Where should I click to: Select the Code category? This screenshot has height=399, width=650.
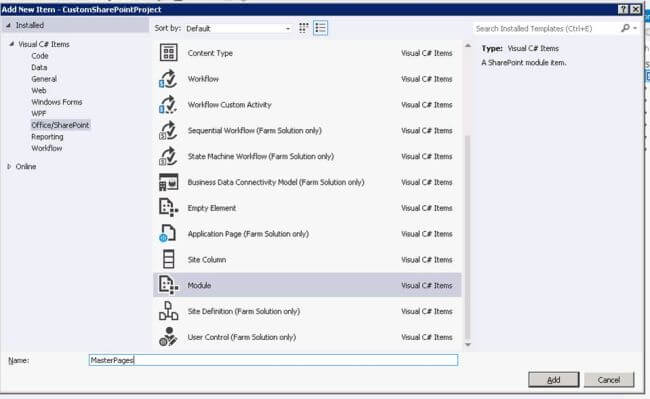pyautogui.click(x=40, y=56)
